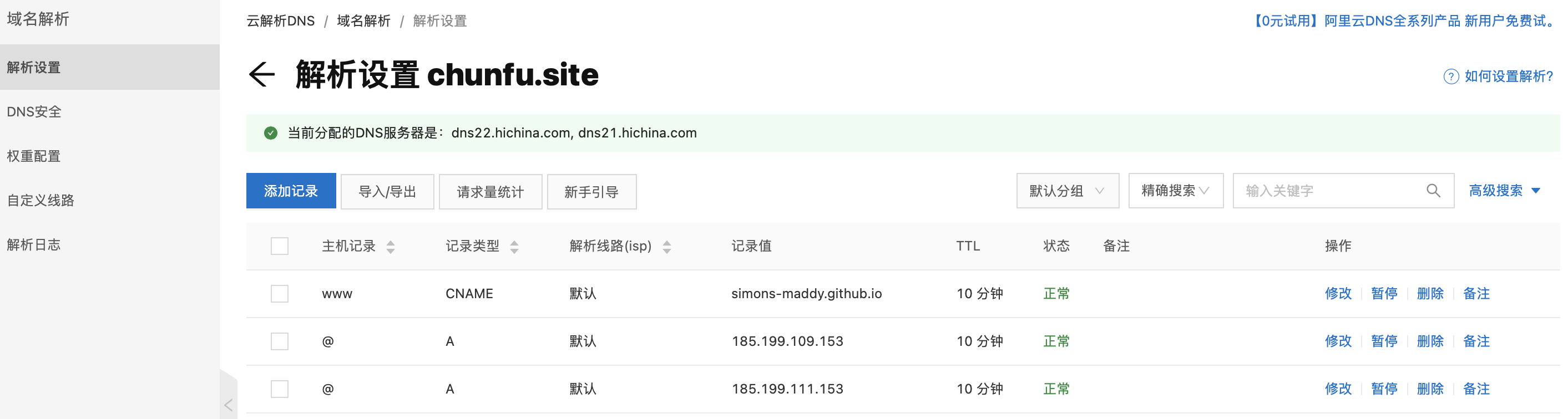The width and height of the screenshot is (1568, 419).
Task: Expand 高级搜索 options
Action: [1504, 191]
